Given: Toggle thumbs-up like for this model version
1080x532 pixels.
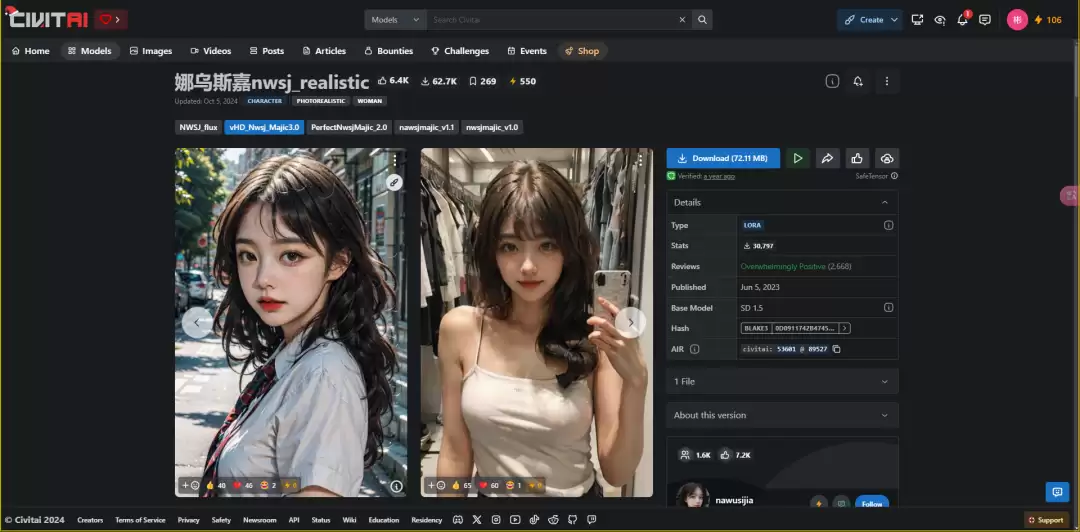Looking at the screenshot, I should (x=856, y=158).
